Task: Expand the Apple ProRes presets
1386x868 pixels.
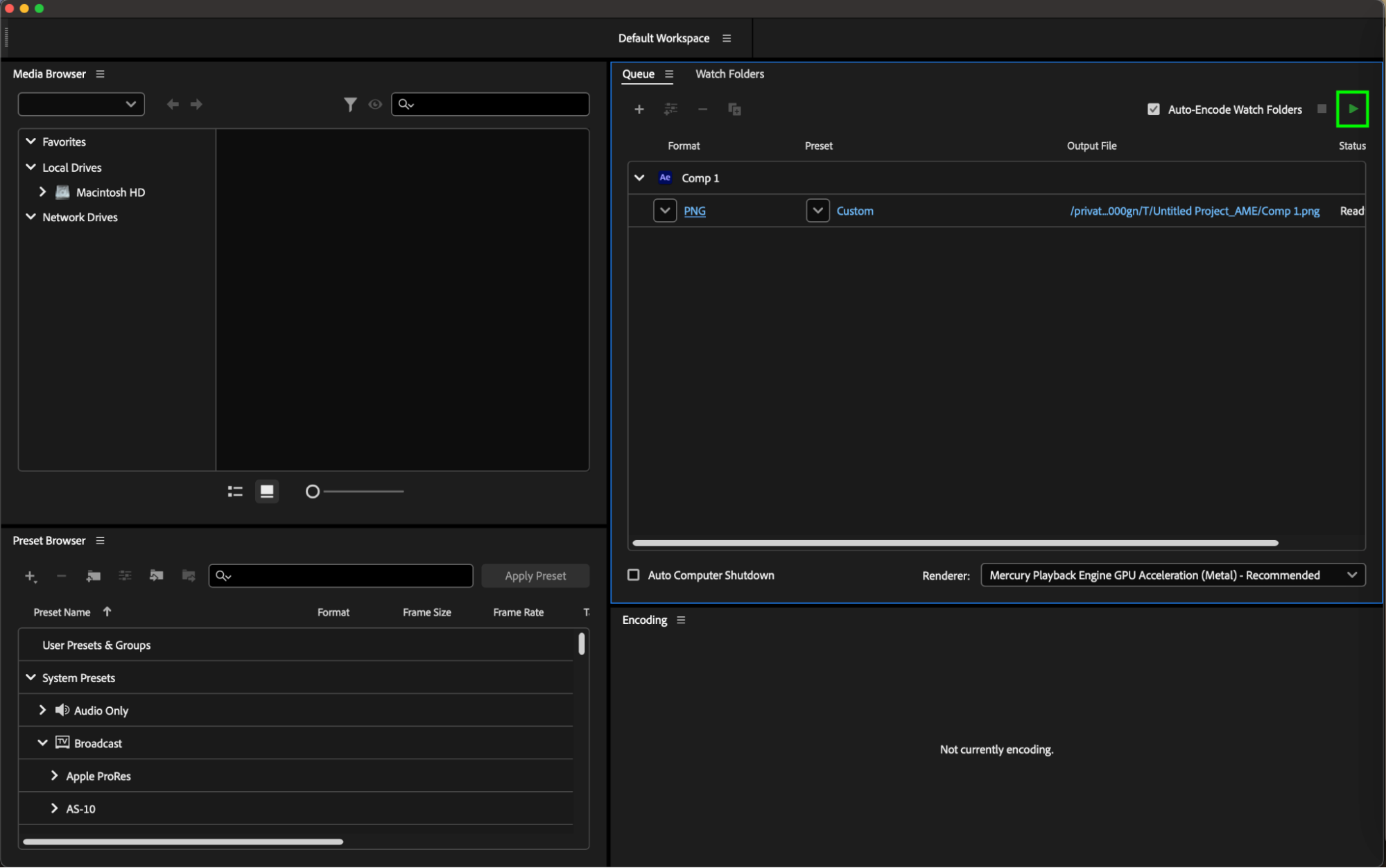Action: click(54, 775)
